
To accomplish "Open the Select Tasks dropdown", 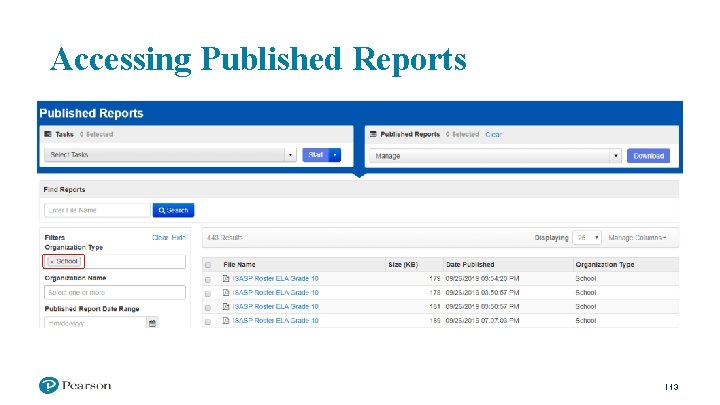I will [170, 155].
